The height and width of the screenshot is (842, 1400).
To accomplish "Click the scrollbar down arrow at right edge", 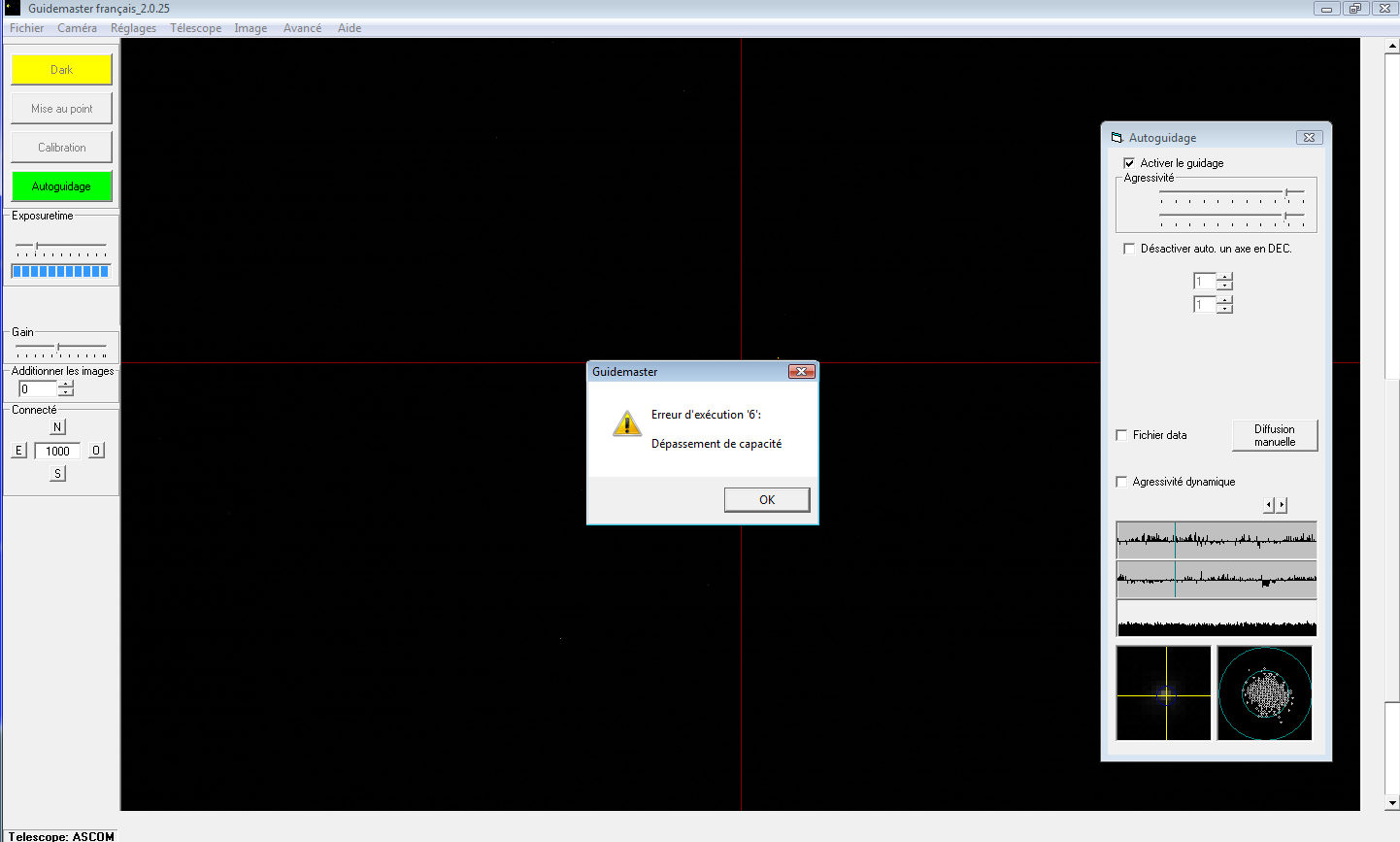I will tap(1392, 802).
